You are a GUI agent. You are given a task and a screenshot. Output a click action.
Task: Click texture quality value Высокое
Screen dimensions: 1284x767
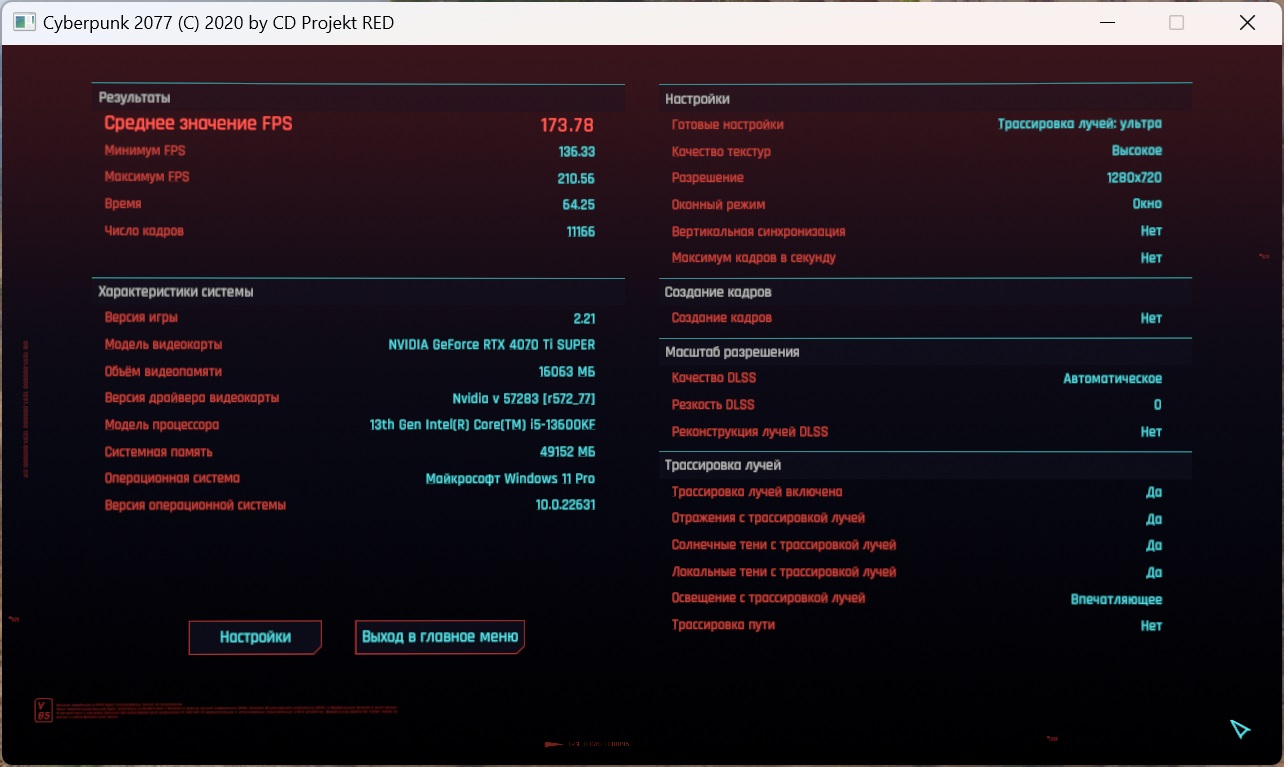pos(1137,151)
